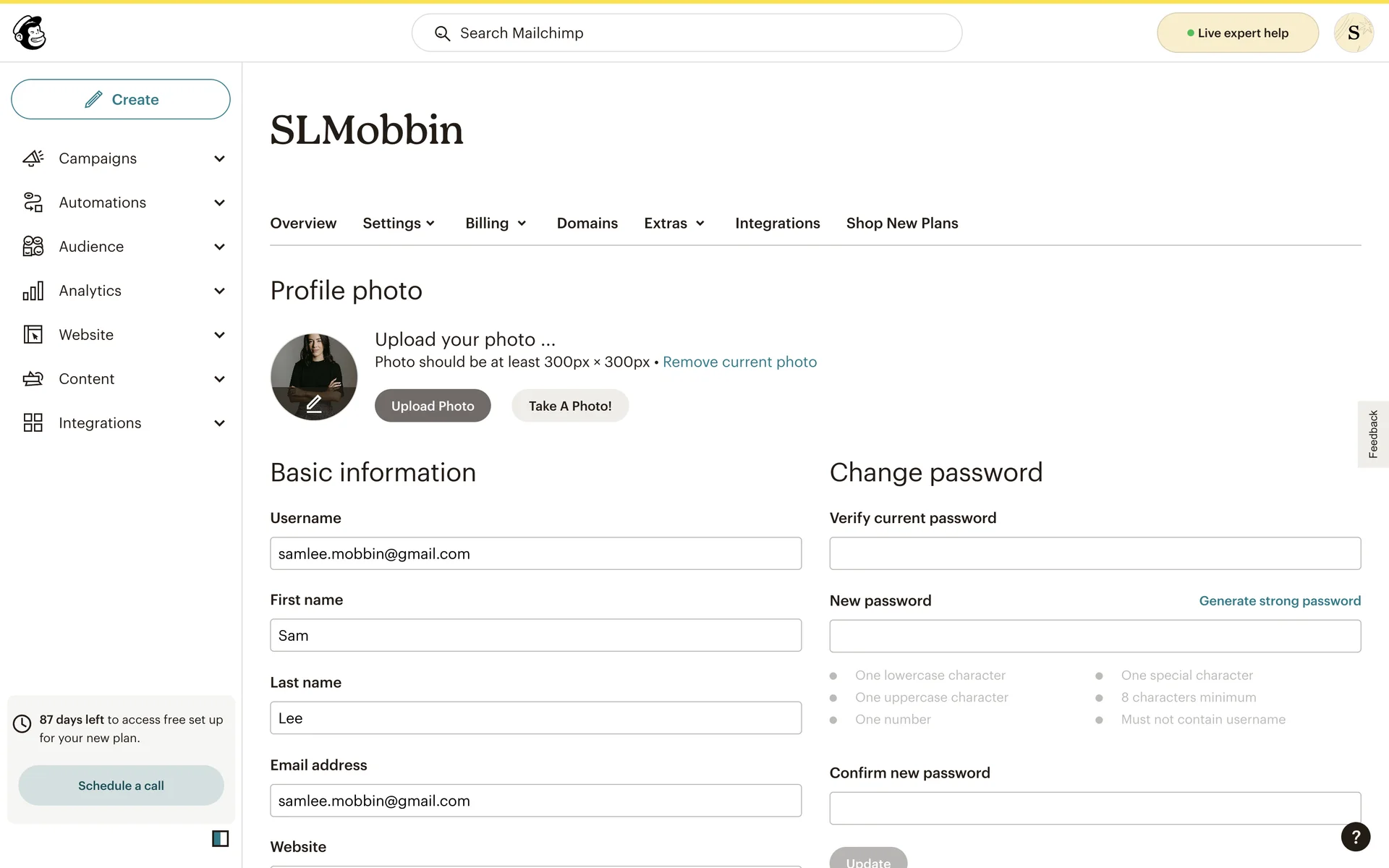Collapse the sidebar with the panel toggle
This screenshot has height=868, width=1389.
(x=220, y=838)
